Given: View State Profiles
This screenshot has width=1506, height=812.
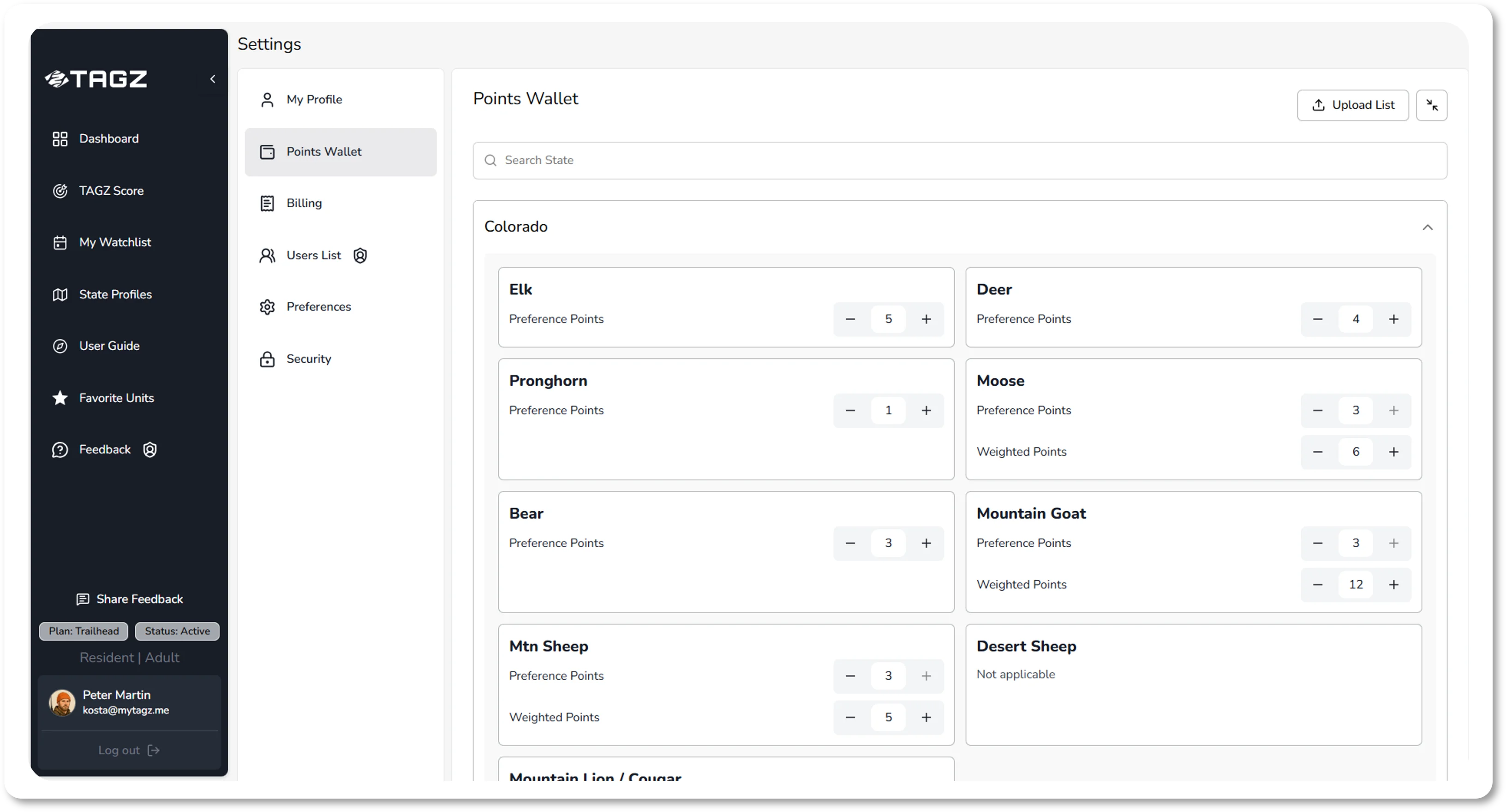Looking at the screenshot, I should click(115, 294).
